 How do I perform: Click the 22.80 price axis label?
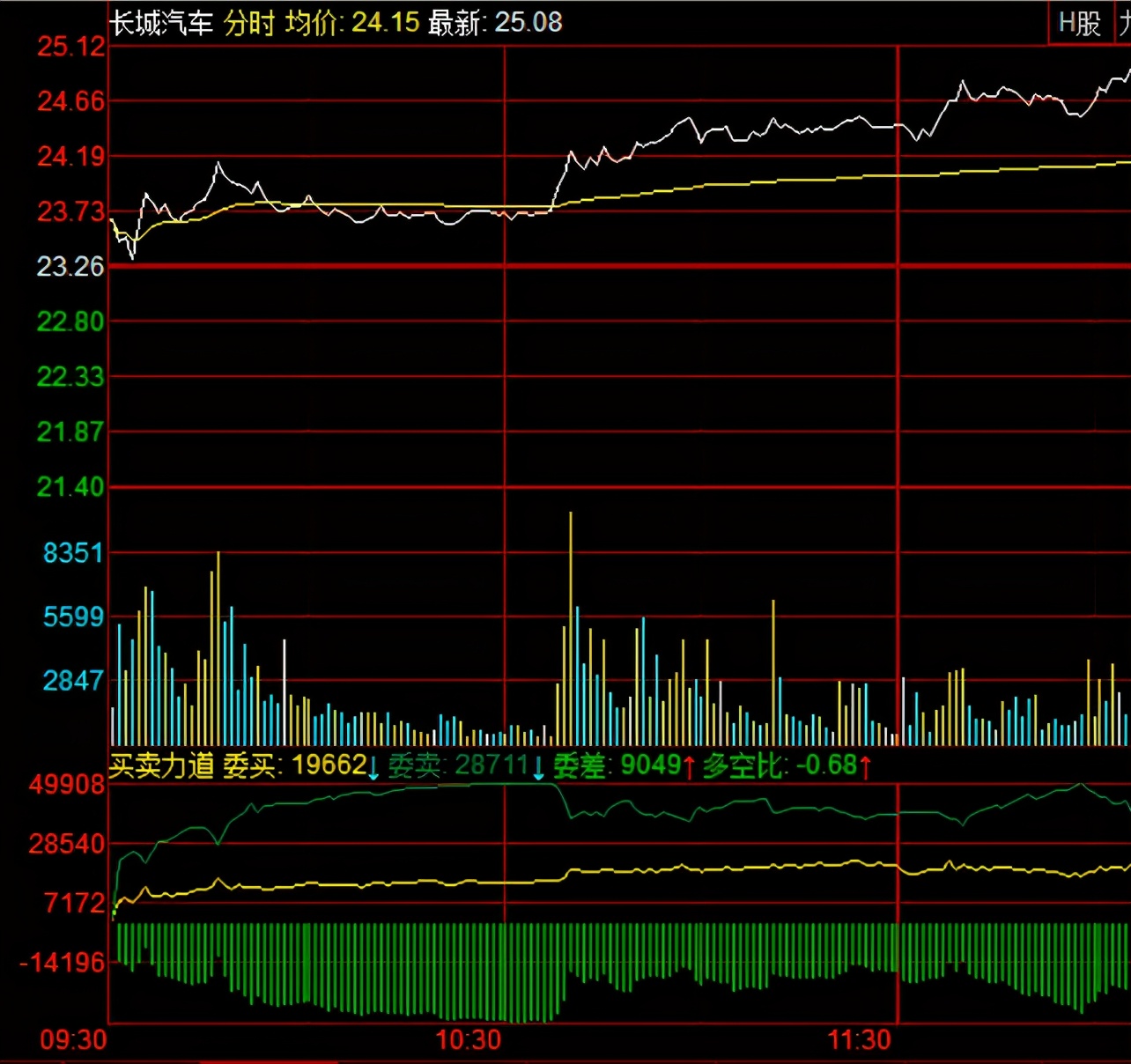[x=70, y=321]
